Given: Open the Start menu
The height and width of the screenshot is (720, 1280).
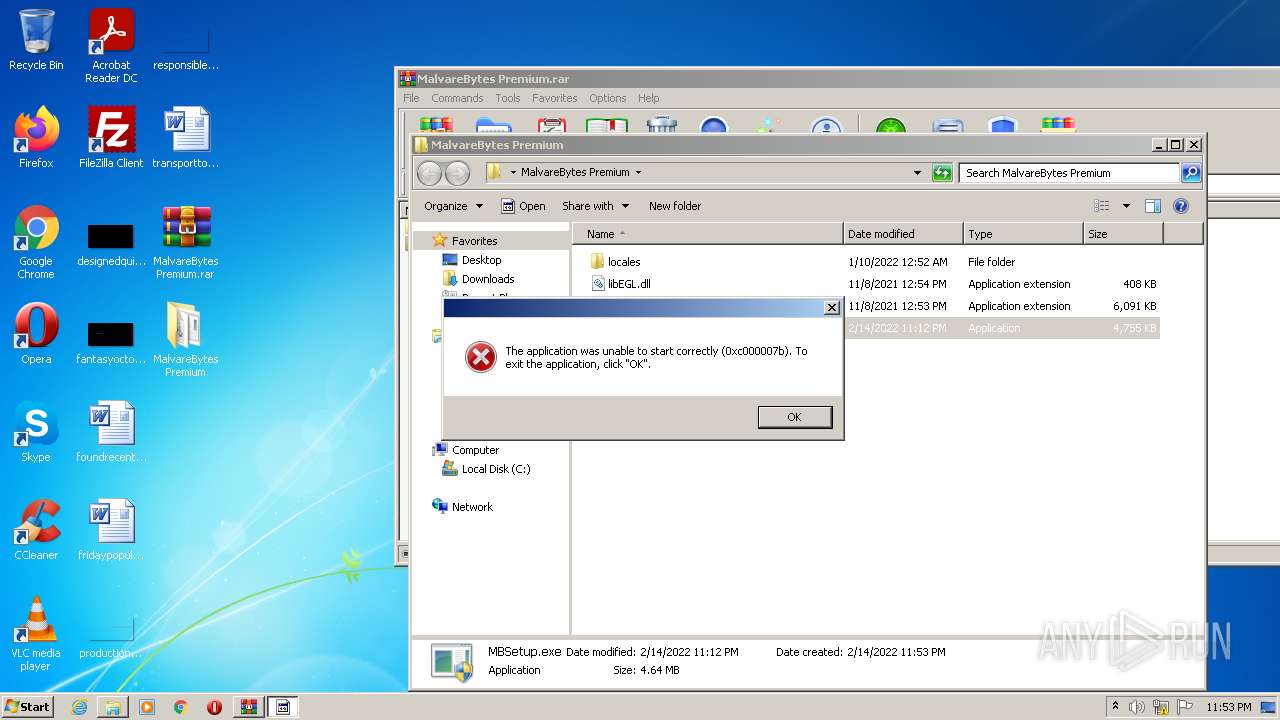Looking at the screenshot, I should click(28, 706).
